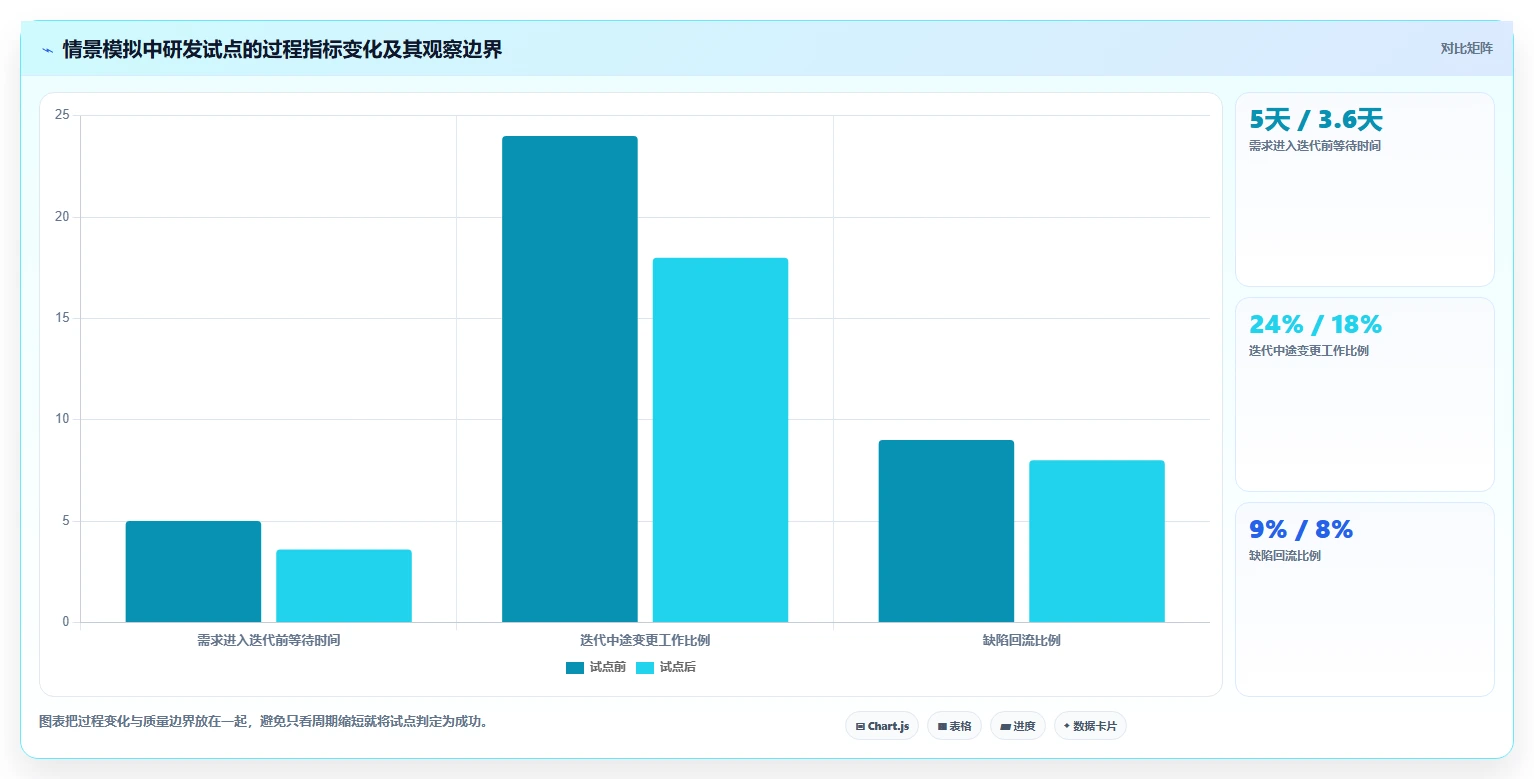Click the 24% / 18% card value
Screen dimensions: 1534x779
[1315, 324]
